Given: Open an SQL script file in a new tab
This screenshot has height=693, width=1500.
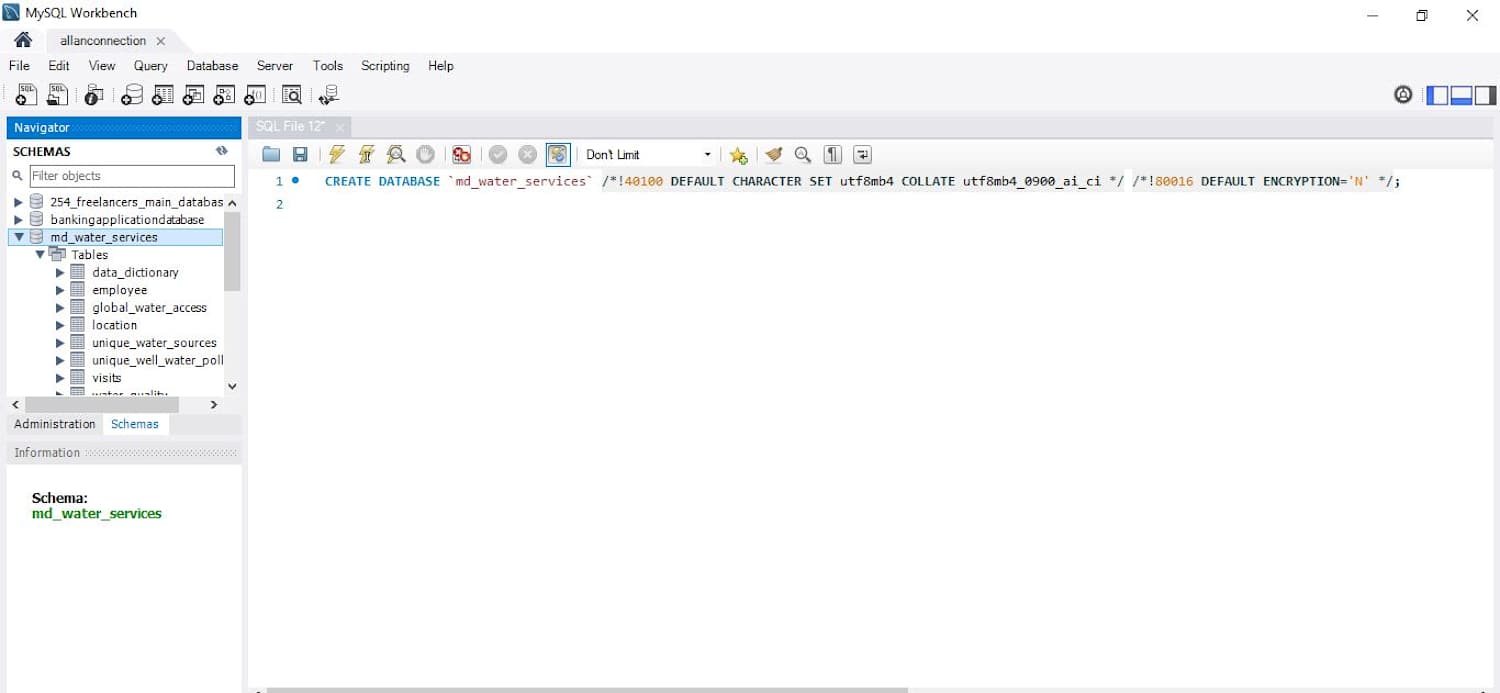Looking at the screenshot, I should point(58,95).
